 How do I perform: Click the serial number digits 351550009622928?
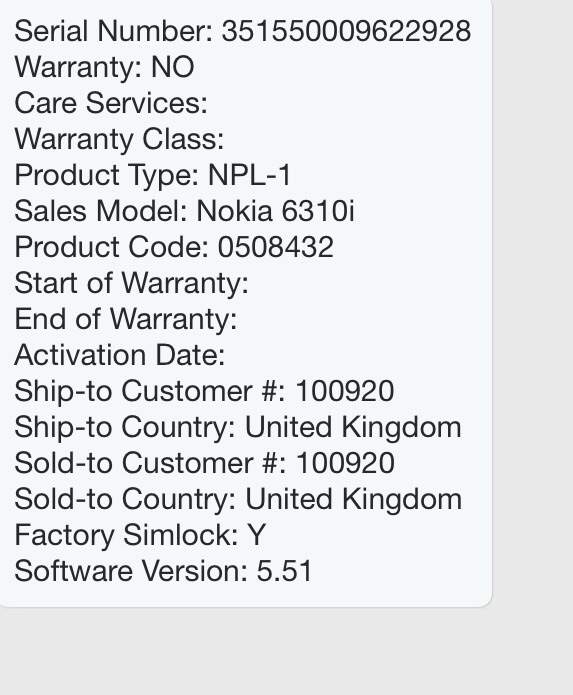(346, 31)
